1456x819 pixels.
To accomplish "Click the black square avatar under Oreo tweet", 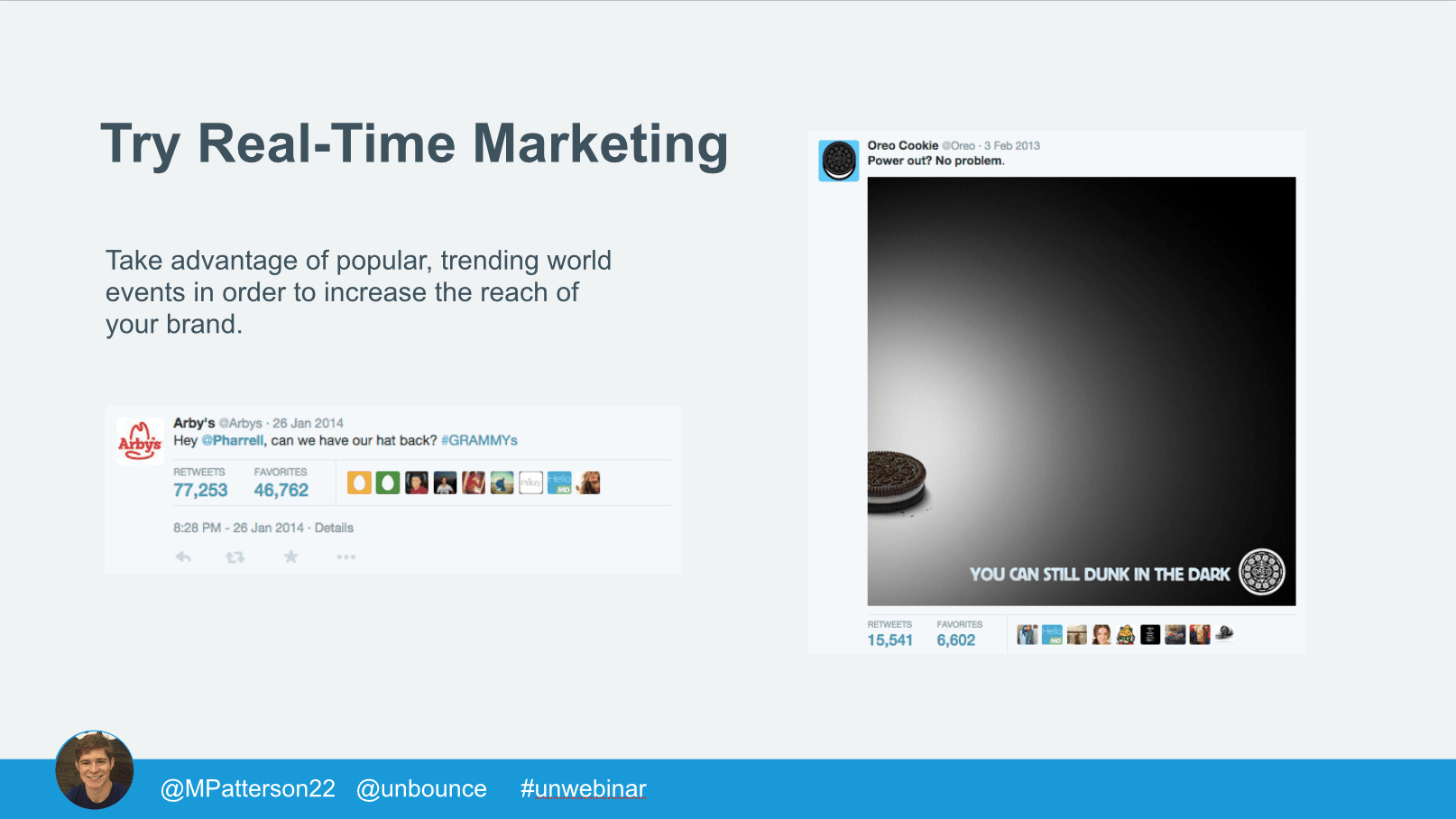I will coord(1150,635).
